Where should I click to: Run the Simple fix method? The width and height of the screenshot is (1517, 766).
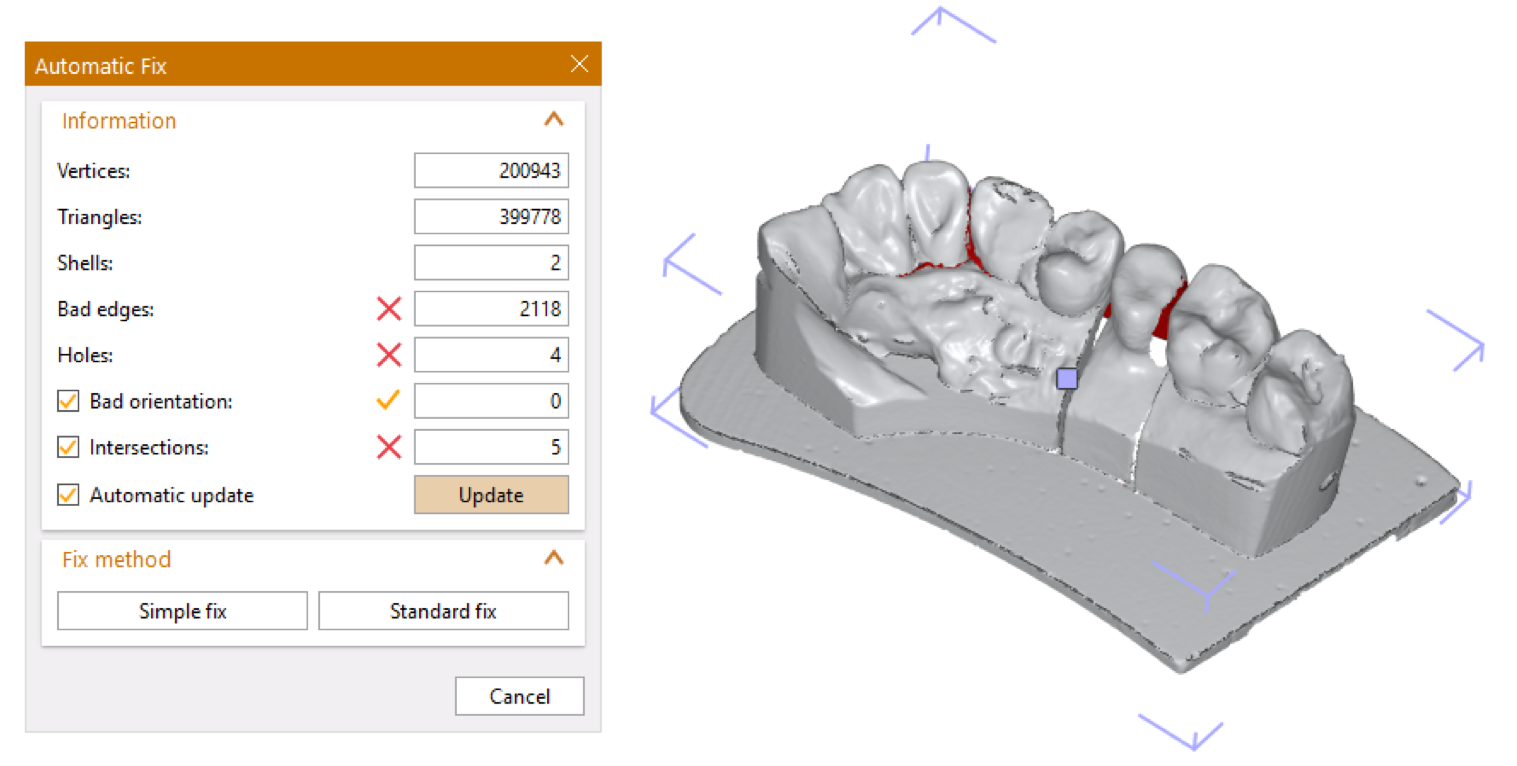tap(182, 611)
